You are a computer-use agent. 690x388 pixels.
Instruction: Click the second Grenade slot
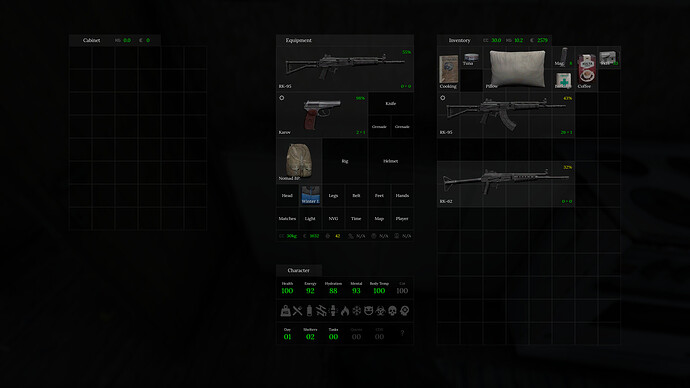(x=402, y=126)
